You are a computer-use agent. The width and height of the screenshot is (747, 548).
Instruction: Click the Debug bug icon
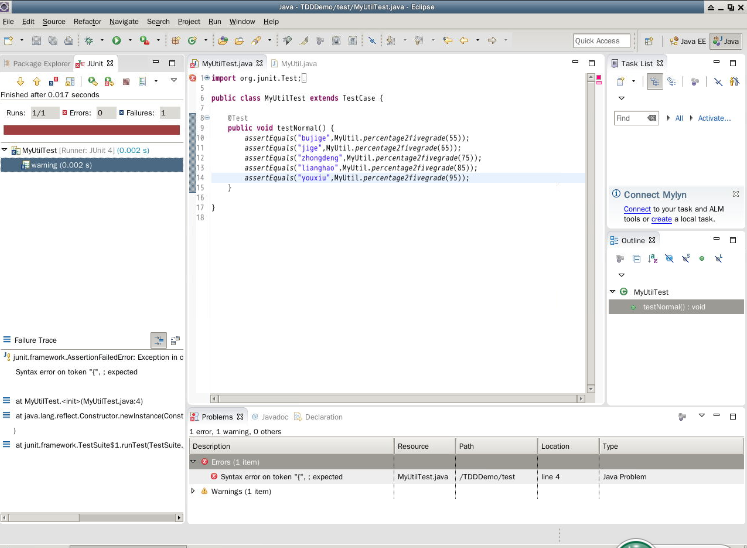point(89,41)
